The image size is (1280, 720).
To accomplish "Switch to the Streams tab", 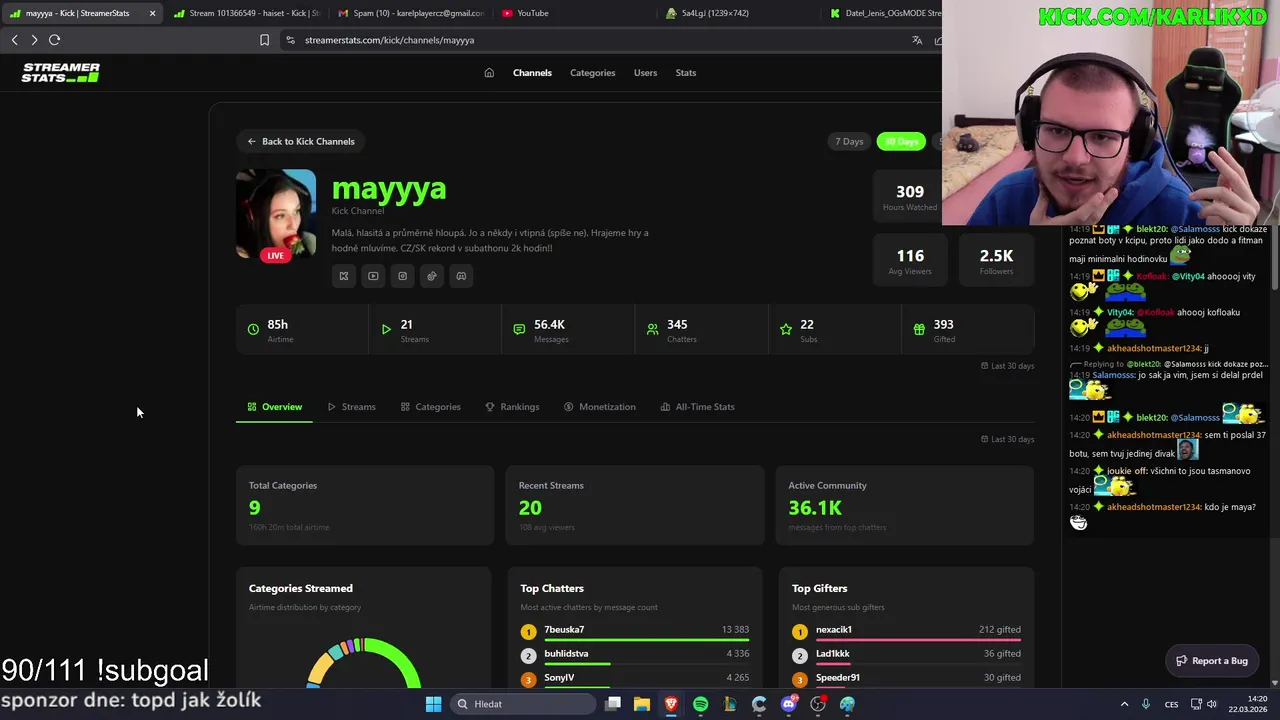I will tap(351, 407).
